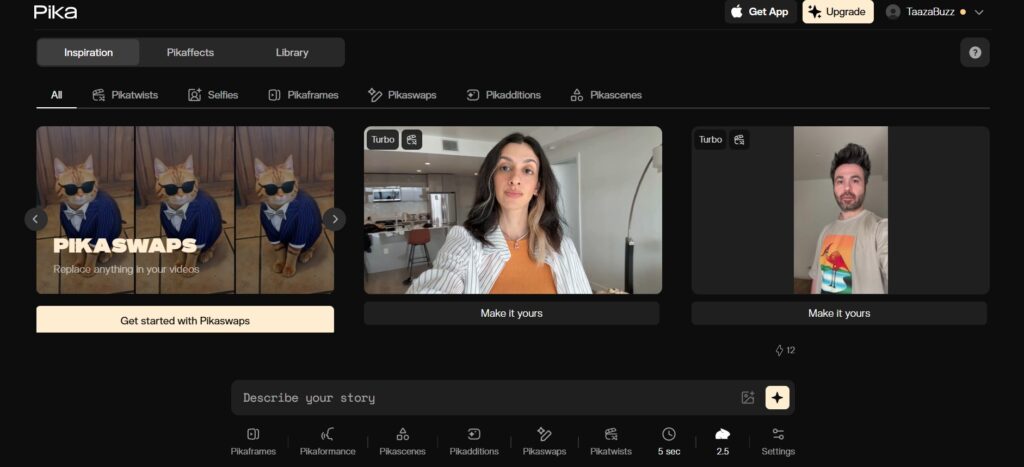Image resolution: width=1024 pixels, height=467 pixels.
Task: Open the Settings sliders option
Action: (x=778, y=442)
